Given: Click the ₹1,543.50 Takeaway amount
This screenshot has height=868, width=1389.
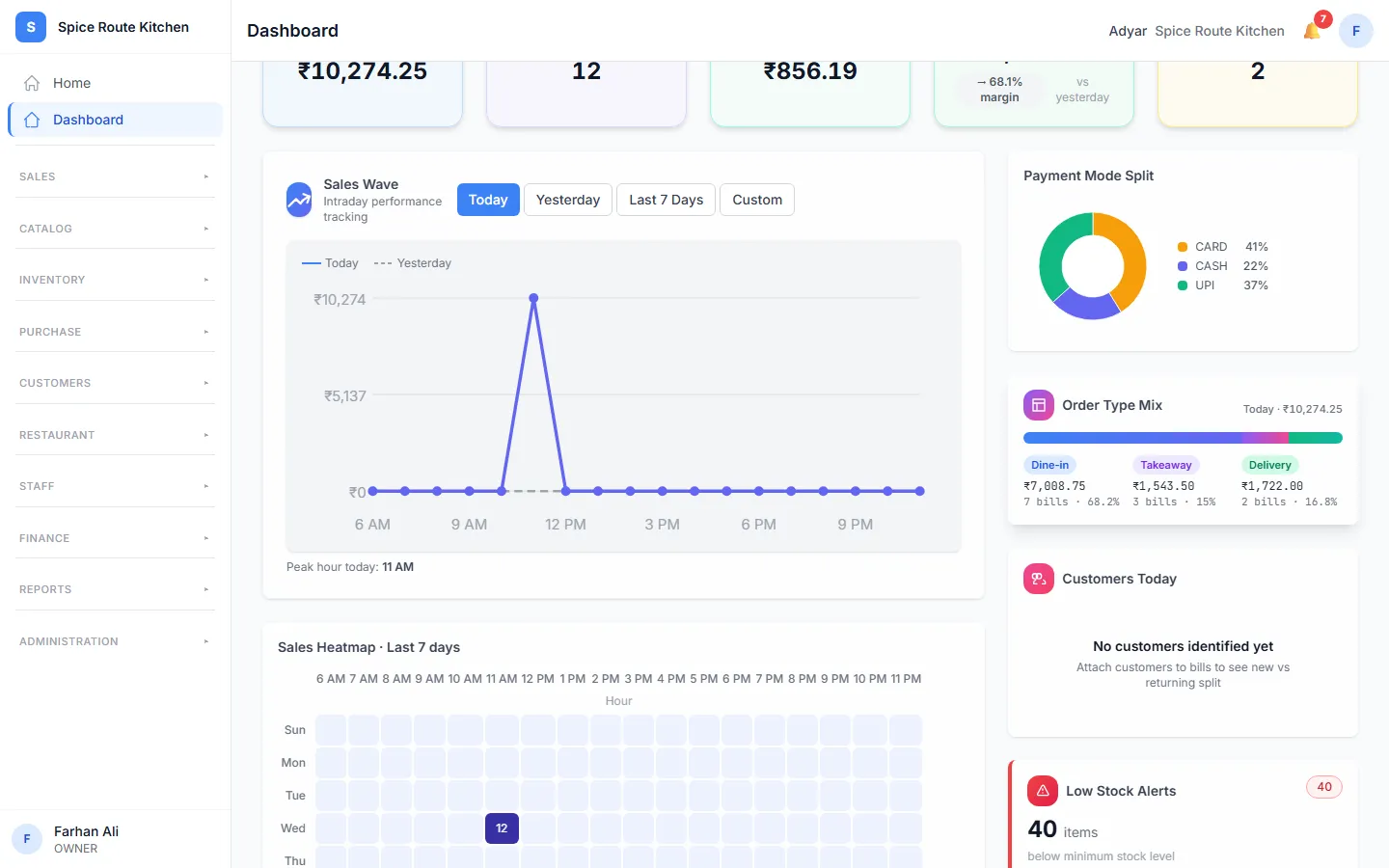Looking at the screenshot, I should [x=1163, y=486].
